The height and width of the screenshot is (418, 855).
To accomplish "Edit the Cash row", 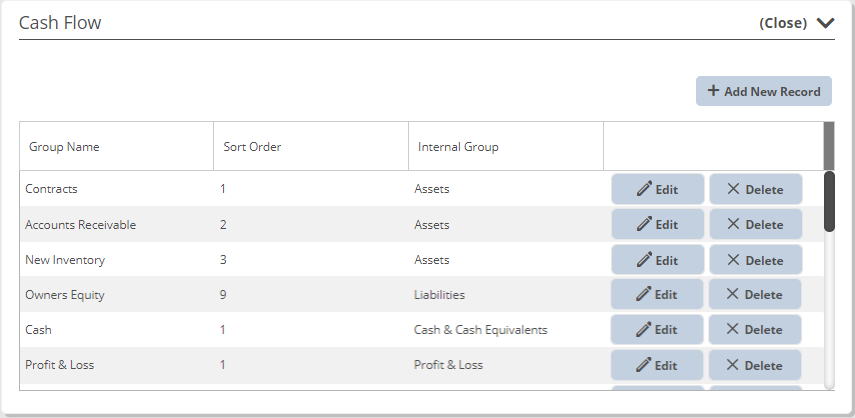I will click(x=657, y=329).
